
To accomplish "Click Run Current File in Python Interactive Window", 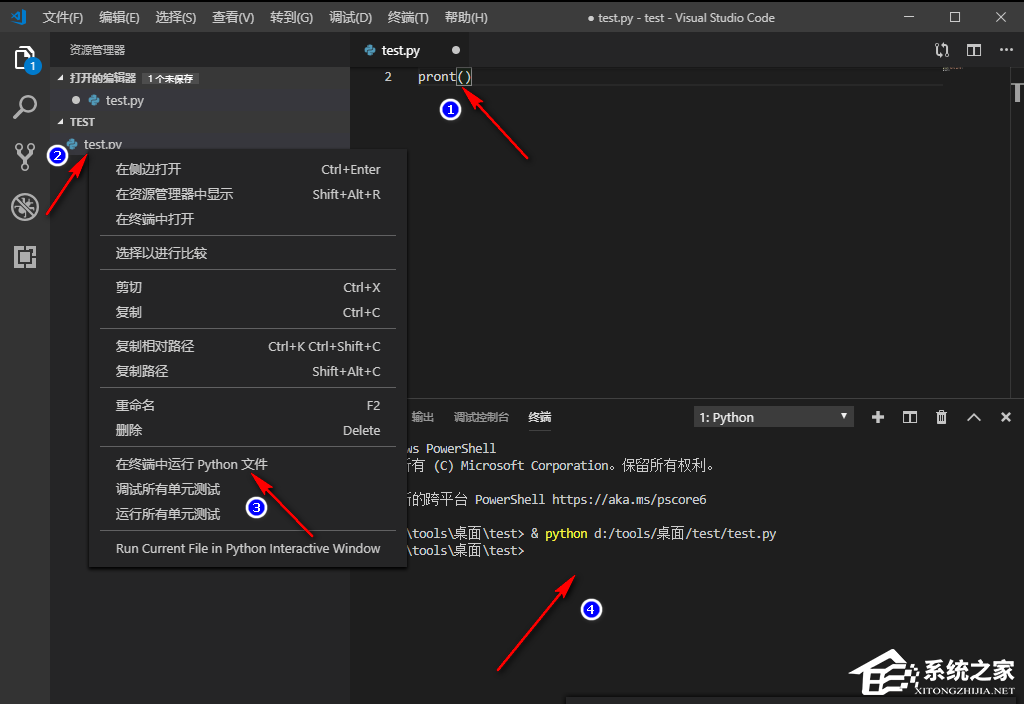I will point(247,548).
